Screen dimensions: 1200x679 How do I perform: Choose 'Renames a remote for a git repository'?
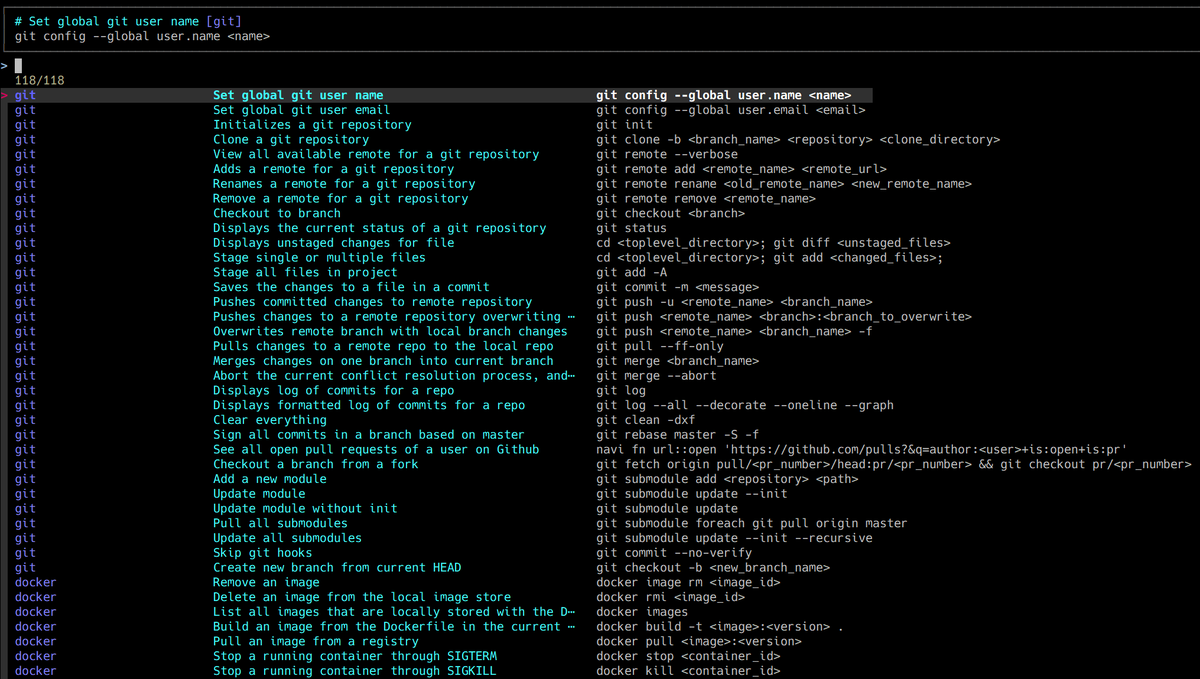tap(344, 184)
